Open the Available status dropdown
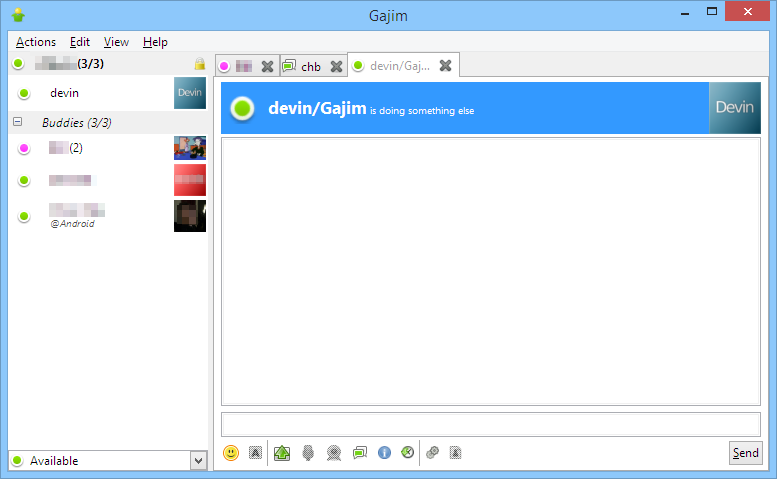This screenshot has height=479, width=777. tap(198, 461)
